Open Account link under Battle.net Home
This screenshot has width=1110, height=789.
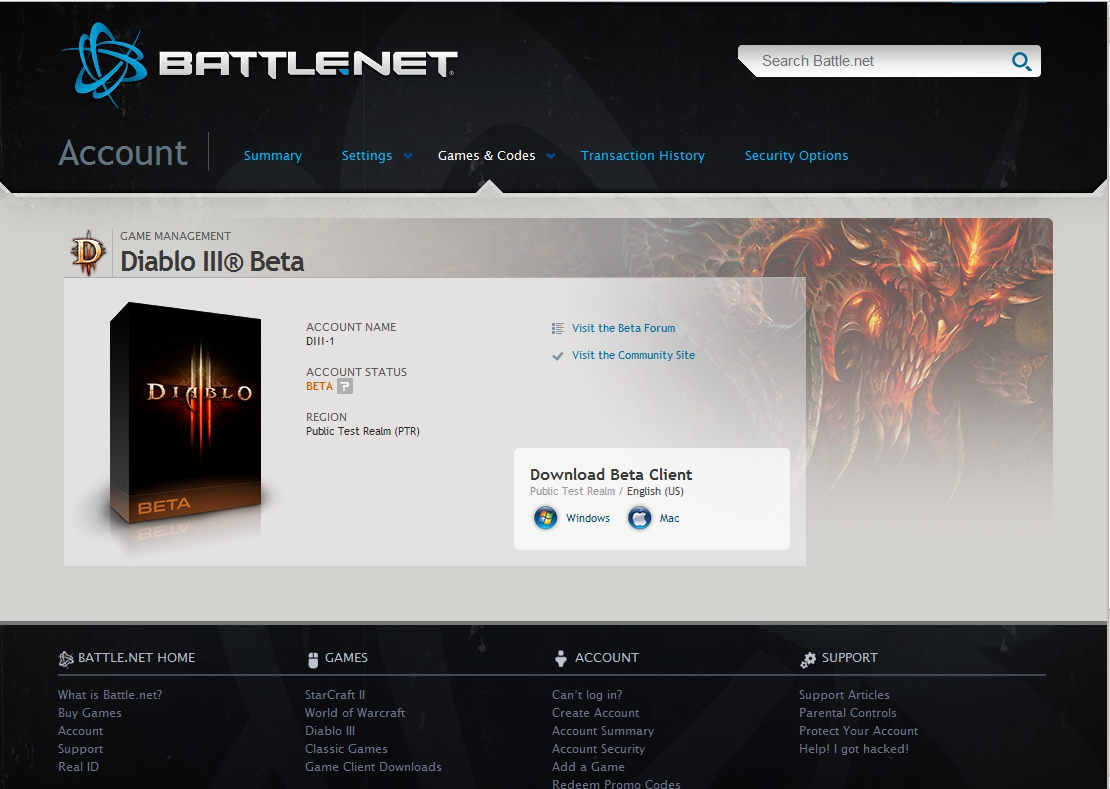point(81,731)
